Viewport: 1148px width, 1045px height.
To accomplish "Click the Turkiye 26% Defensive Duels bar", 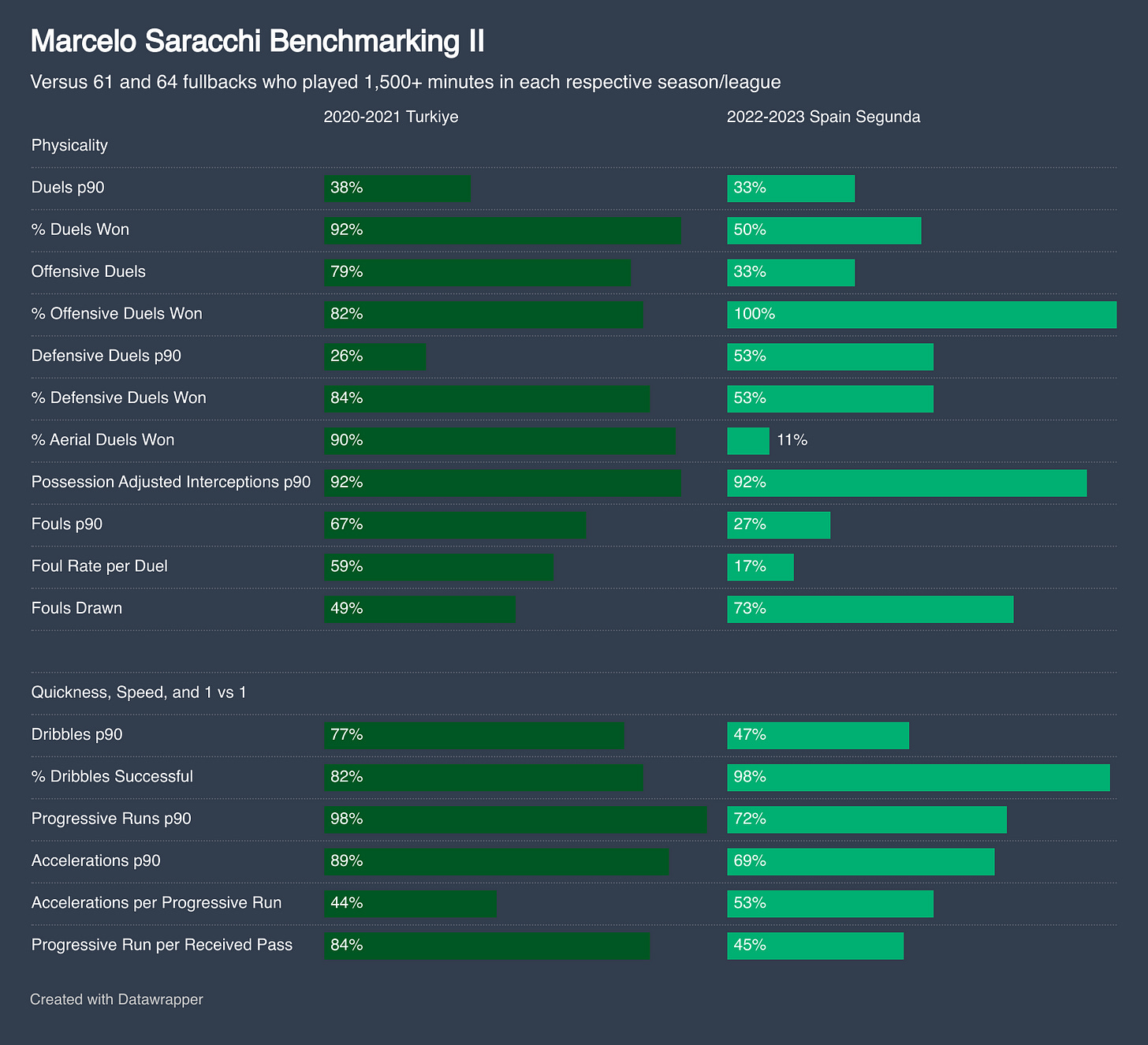I will pyautogui.click(x=375, y=356).
